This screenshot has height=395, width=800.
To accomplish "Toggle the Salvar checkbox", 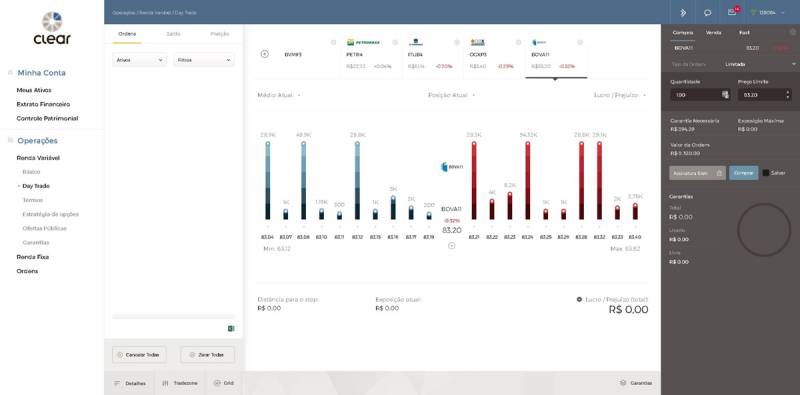I will click(x=766, y=173).
